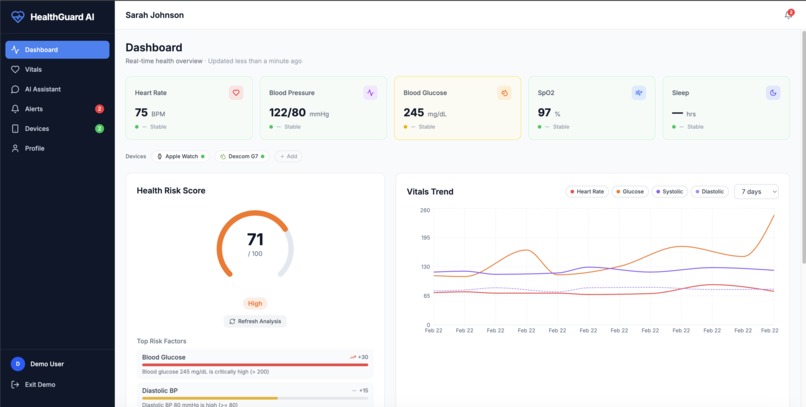Click the green Devices count badge

click(99, 128)
